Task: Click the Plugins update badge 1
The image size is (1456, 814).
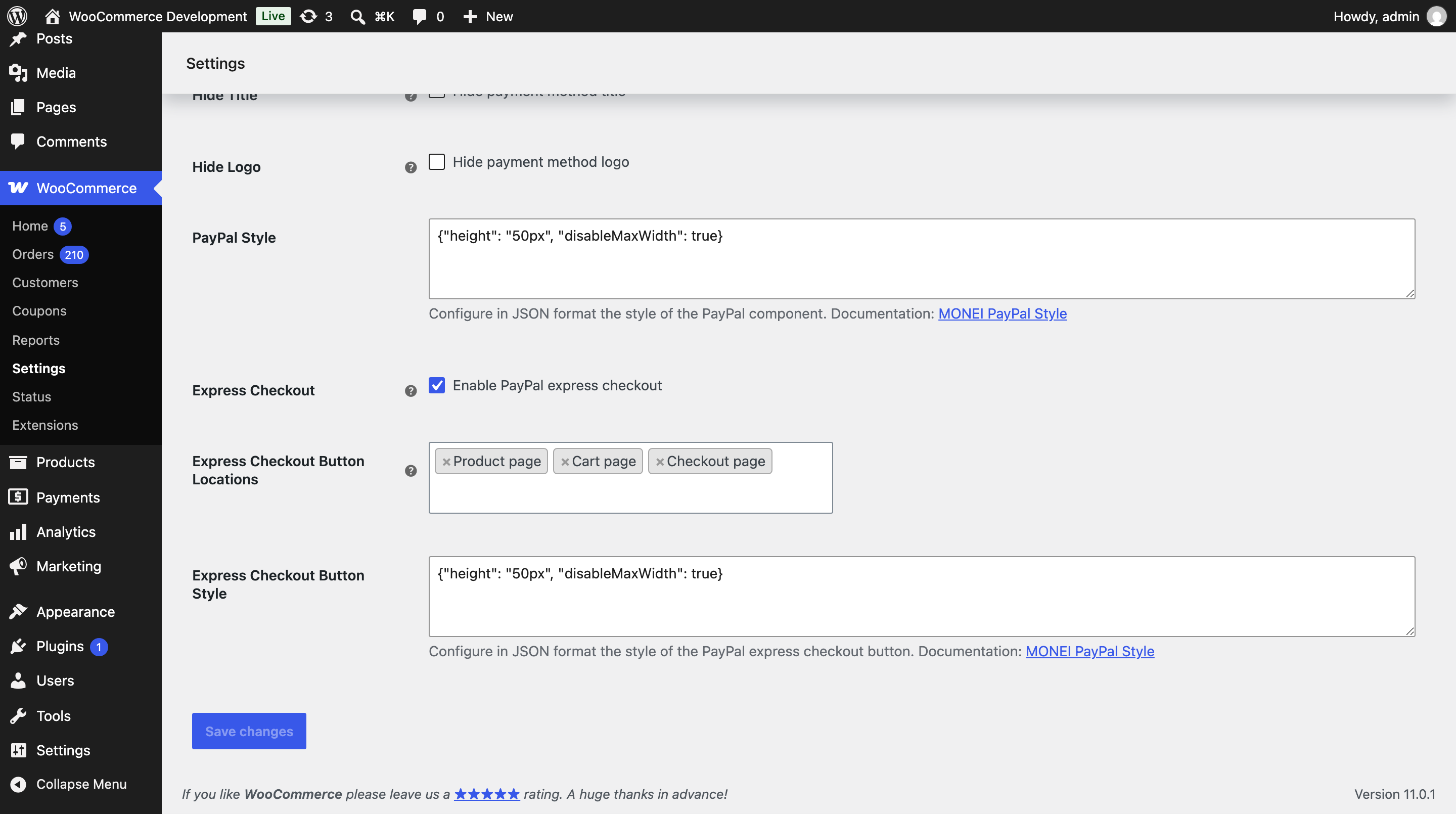Action: coord(99,647)
